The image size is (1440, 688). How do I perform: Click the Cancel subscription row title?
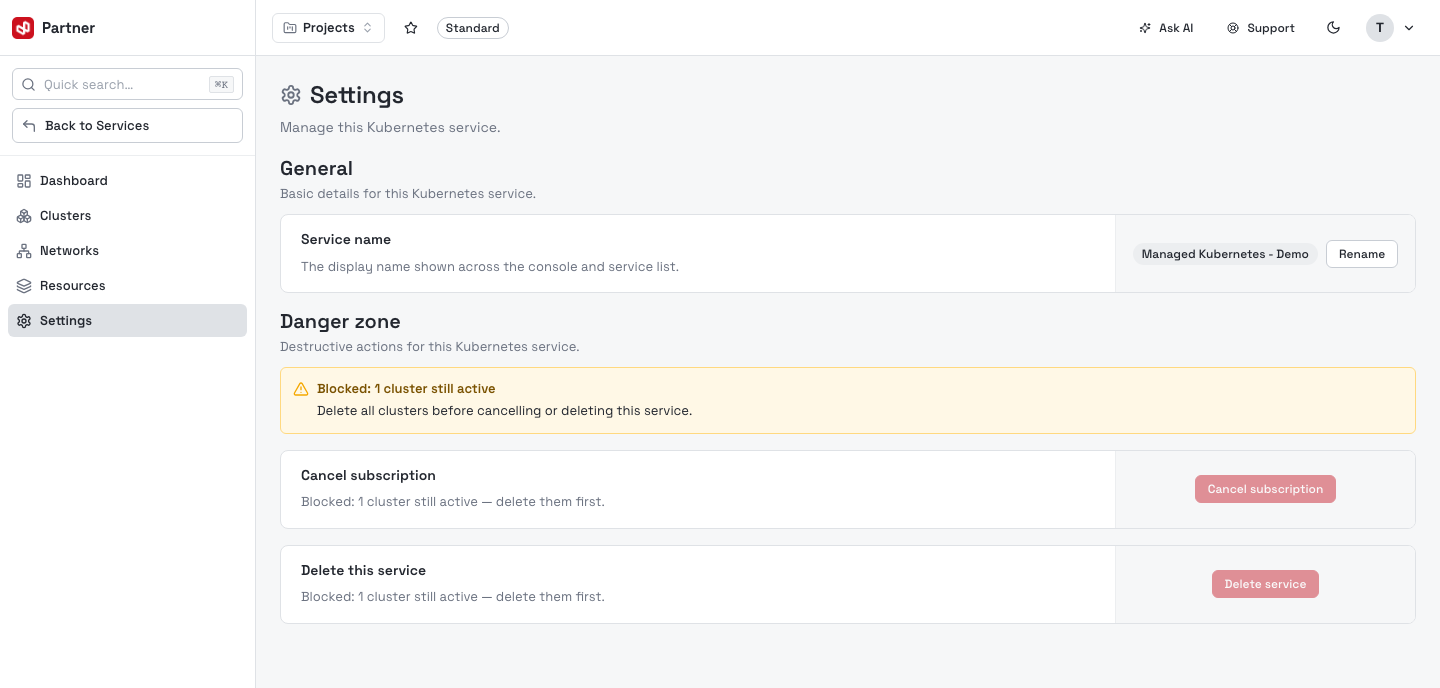coord(368,476)
